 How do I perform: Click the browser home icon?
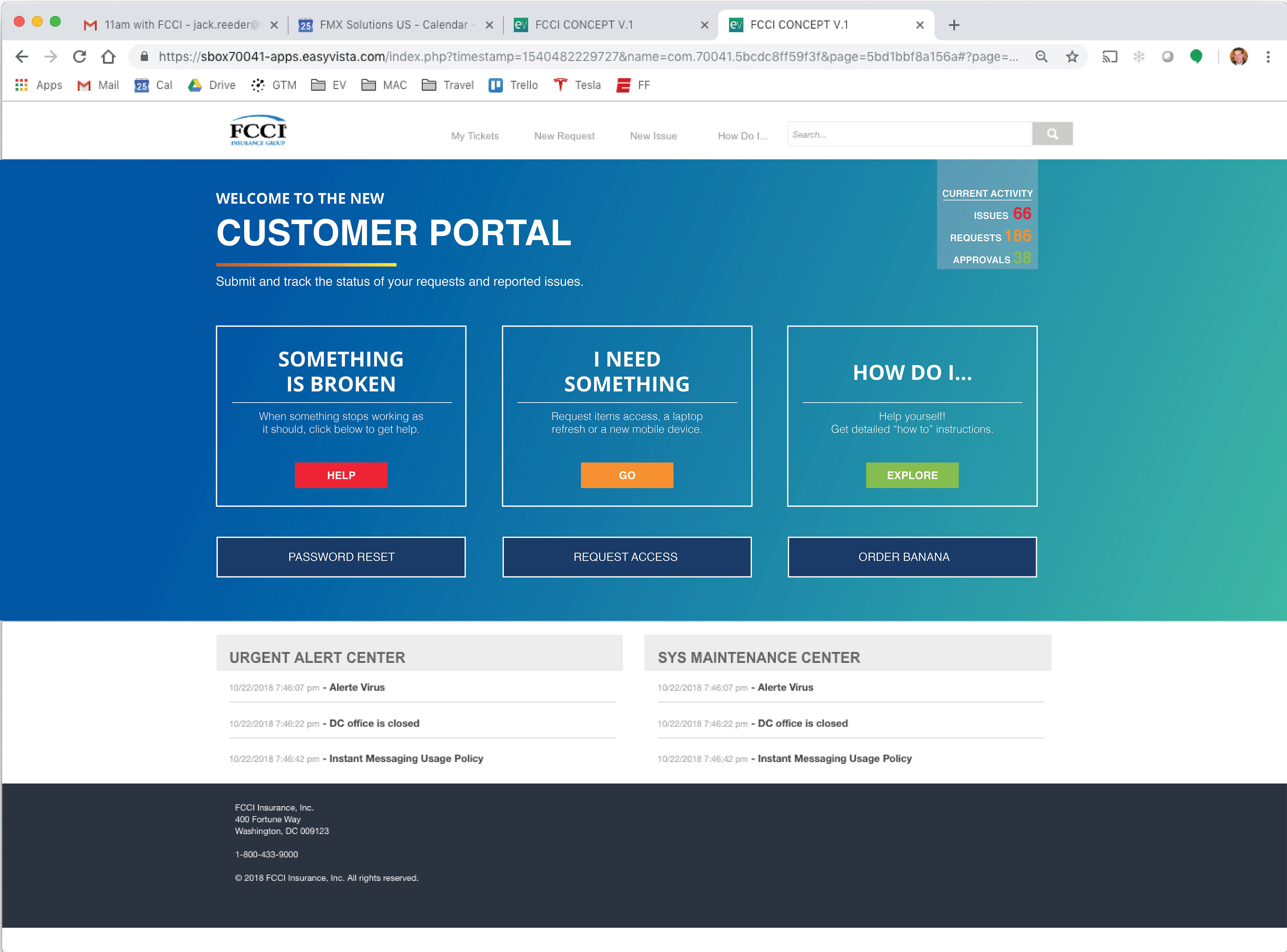(x=108, y=56)
